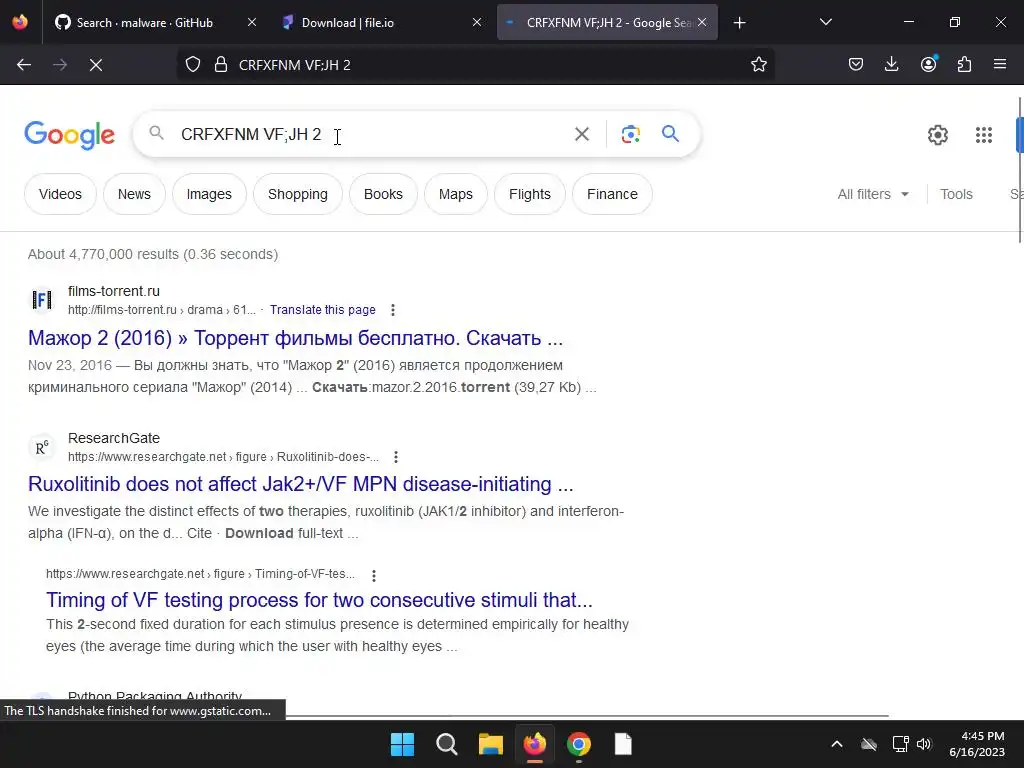Click the page vertical scrollbar
This screenshot has height=768, width=1024.
tap(1019, 170)
